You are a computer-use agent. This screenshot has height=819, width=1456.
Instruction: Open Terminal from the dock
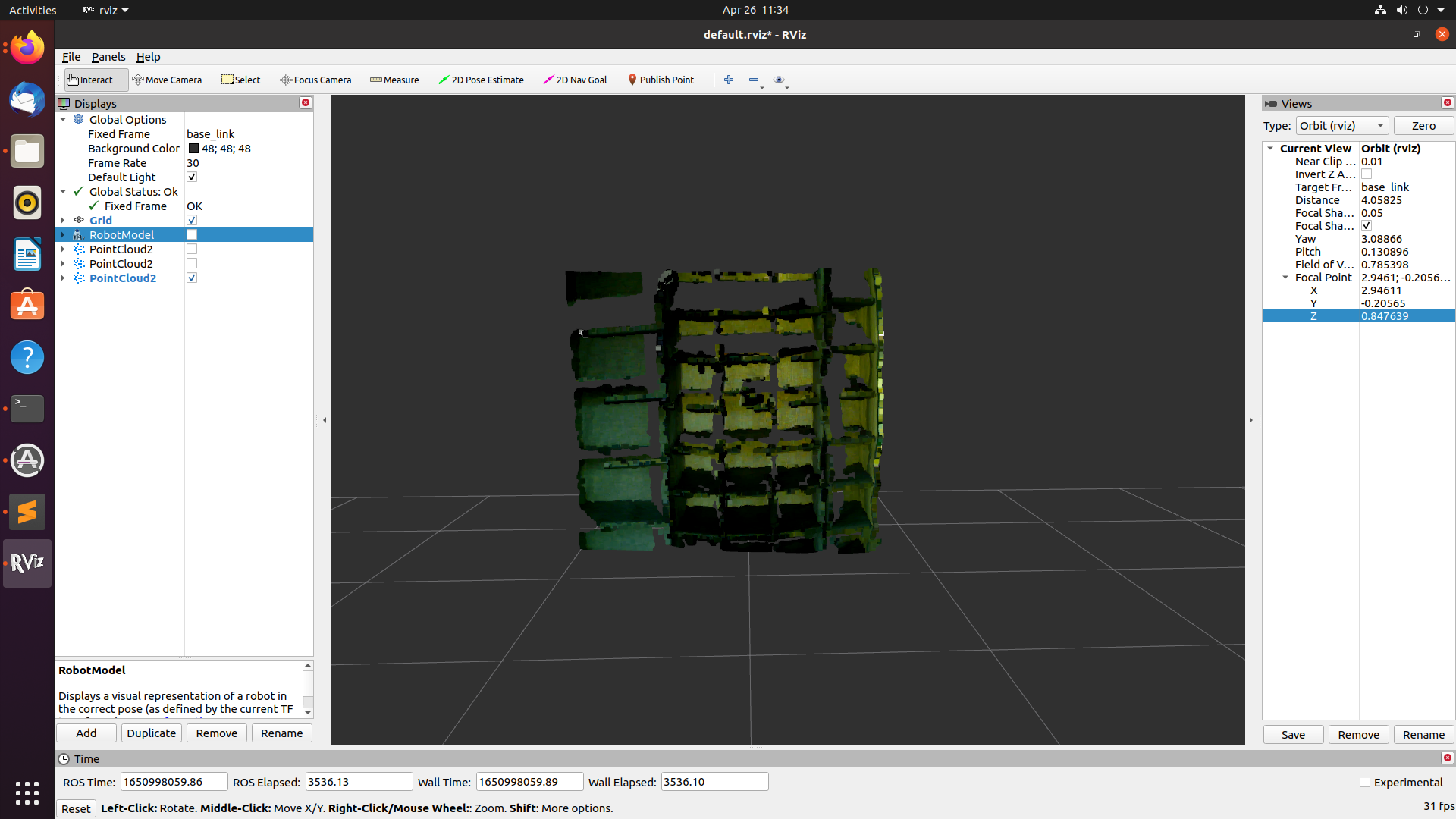tap(27, 409)
